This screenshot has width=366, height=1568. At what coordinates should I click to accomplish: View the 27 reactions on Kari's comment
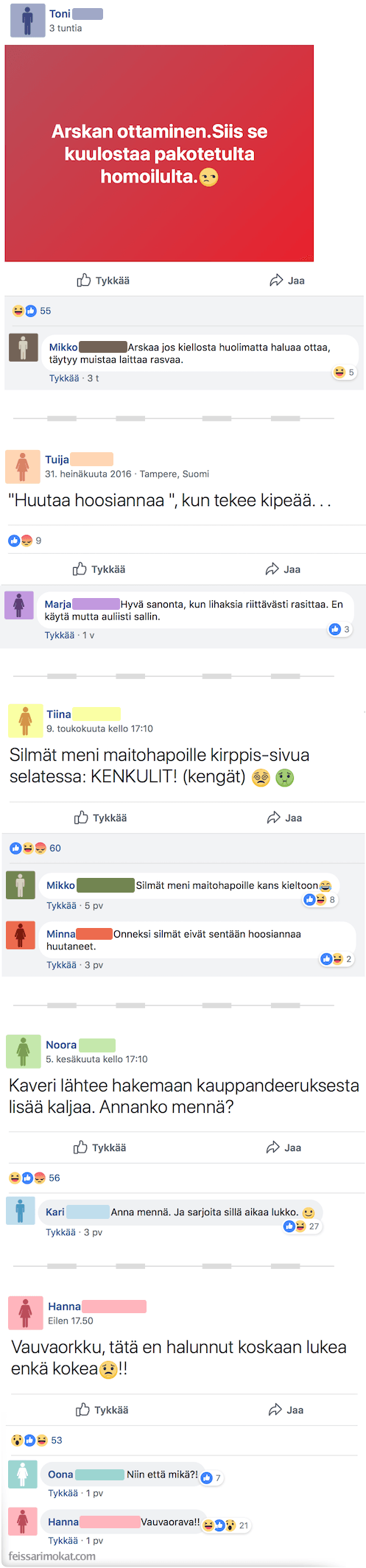[x=302, y=1226]
